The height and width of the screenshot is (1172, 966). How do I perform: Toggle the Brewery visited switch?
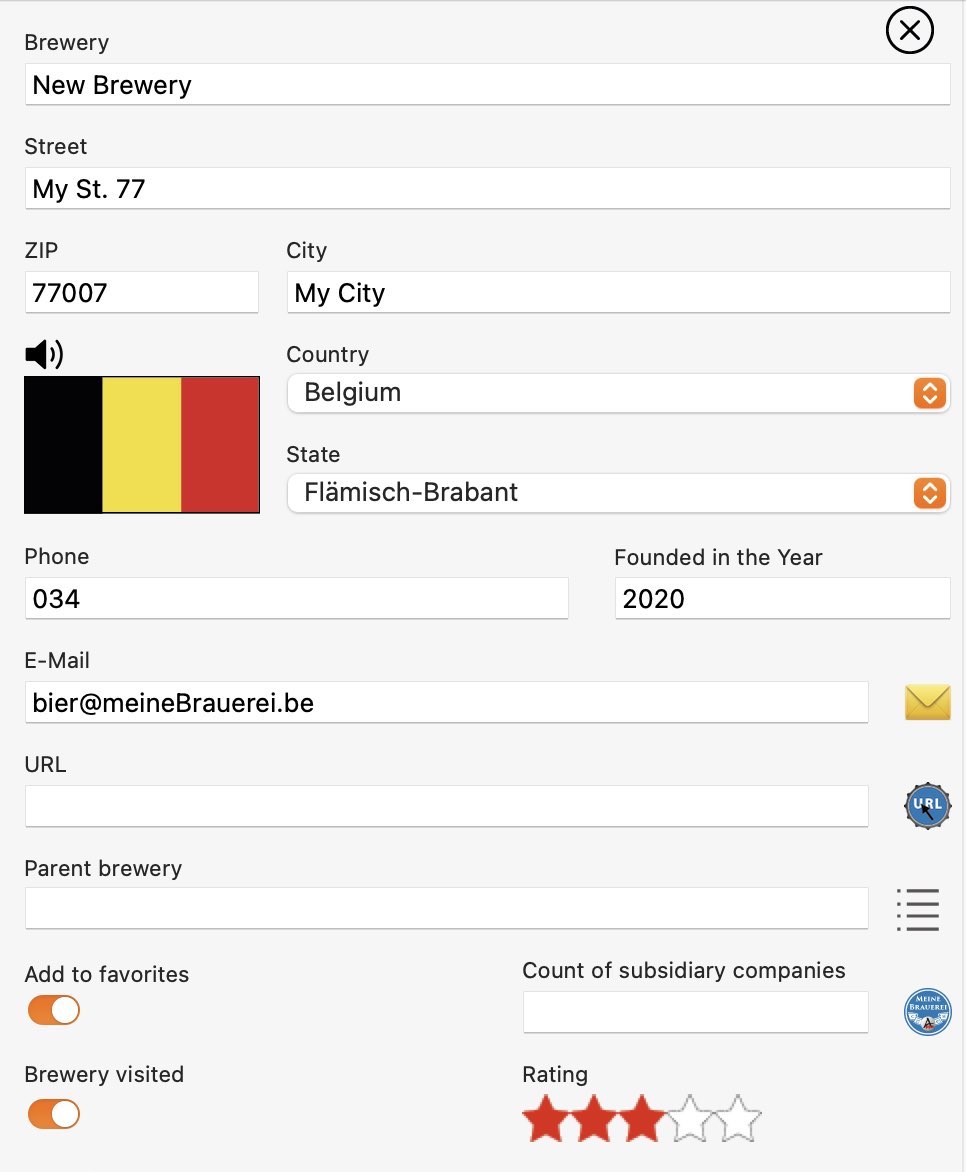coord(54,1114)
